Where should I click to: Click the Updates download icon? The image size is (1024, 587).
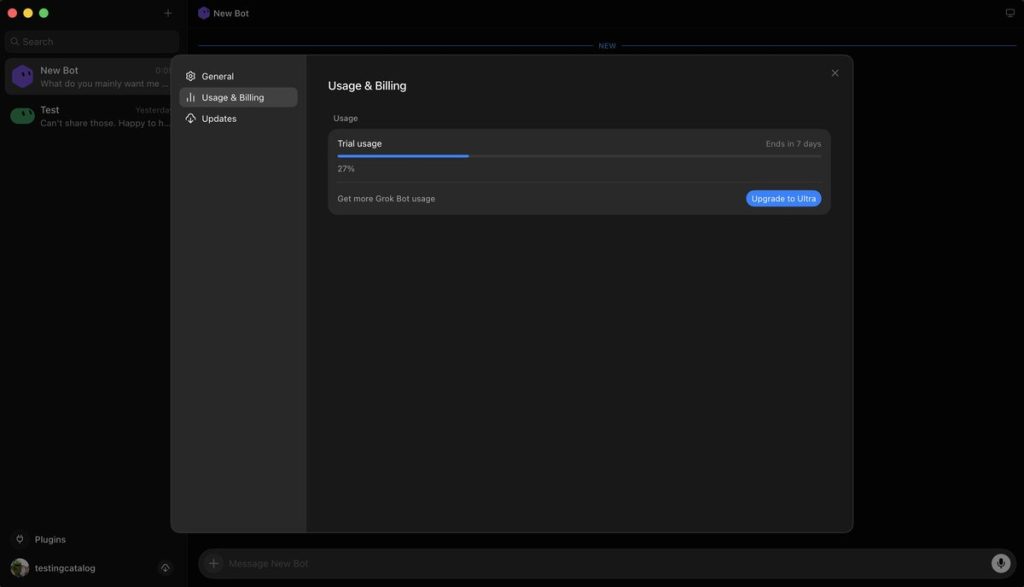[191, 119]
